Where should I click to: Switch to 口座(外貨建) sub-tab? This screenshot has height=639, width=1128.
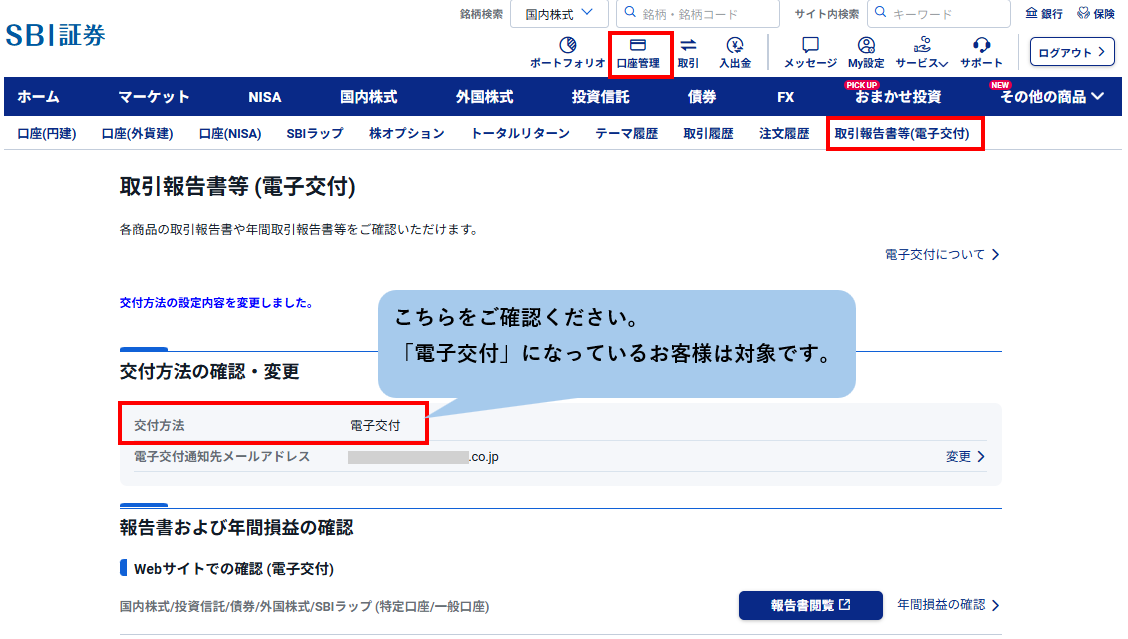137,133
